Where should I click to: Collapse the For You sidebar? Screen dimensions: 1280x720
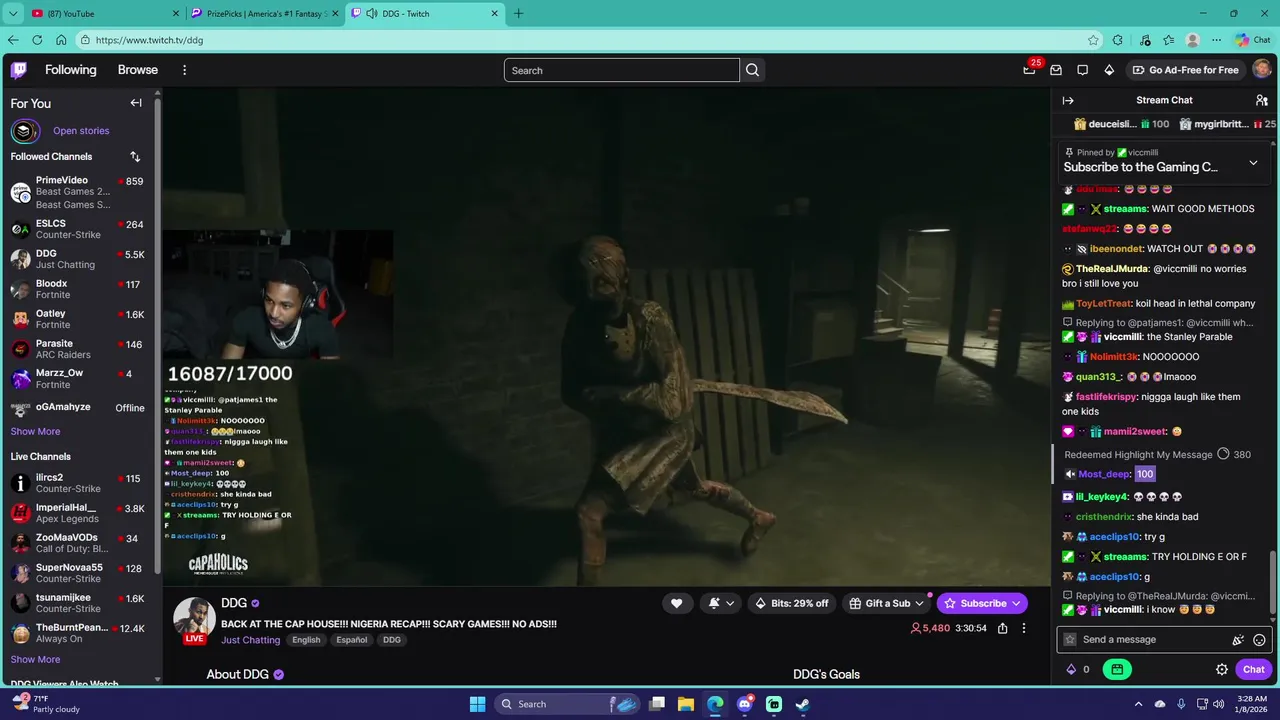(136, 103)
